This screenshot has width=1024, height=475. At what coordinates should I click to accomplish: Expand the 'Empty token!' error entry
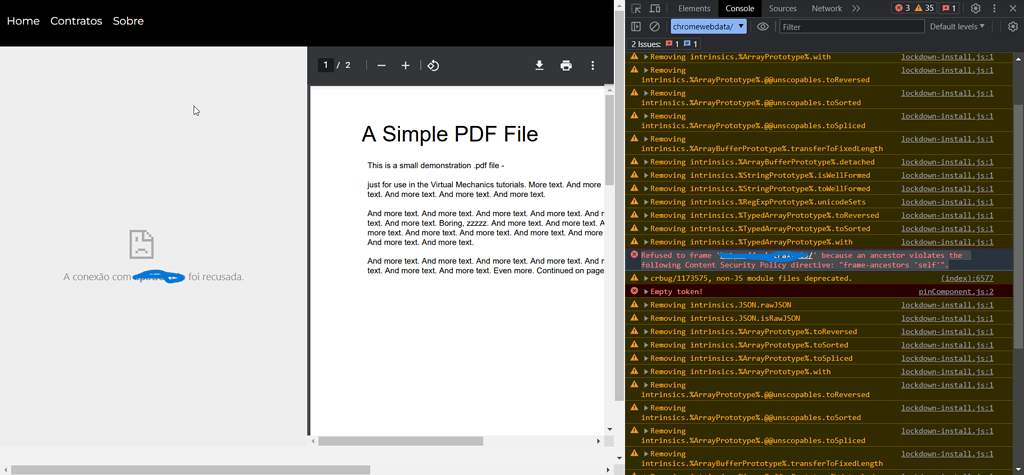point(647,292)
